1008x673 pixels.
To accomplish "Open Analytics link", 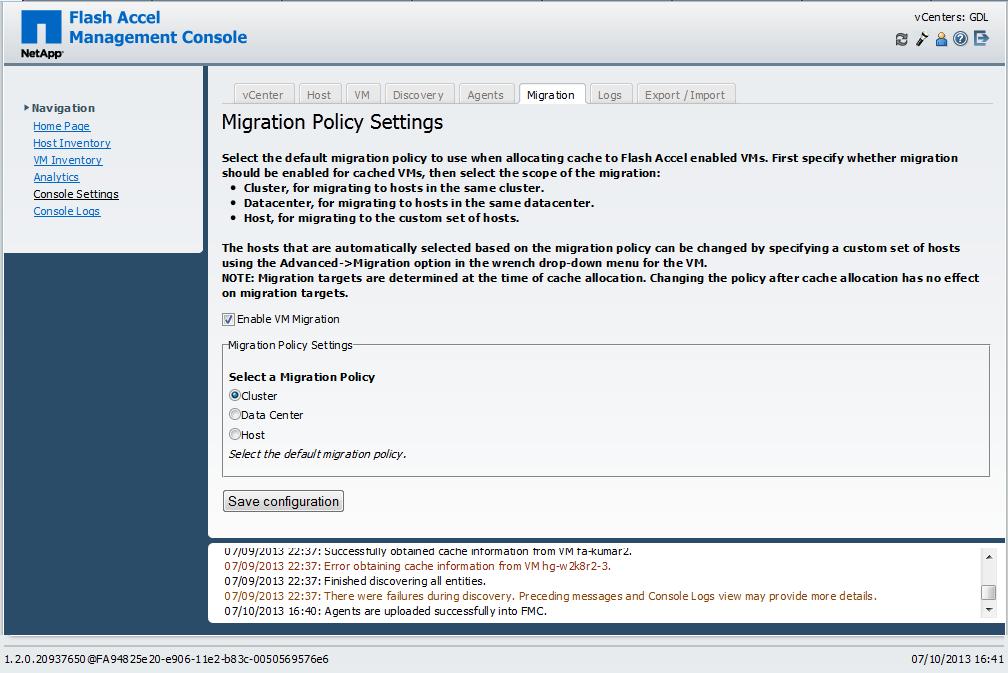I will click(x=56, y=177).
